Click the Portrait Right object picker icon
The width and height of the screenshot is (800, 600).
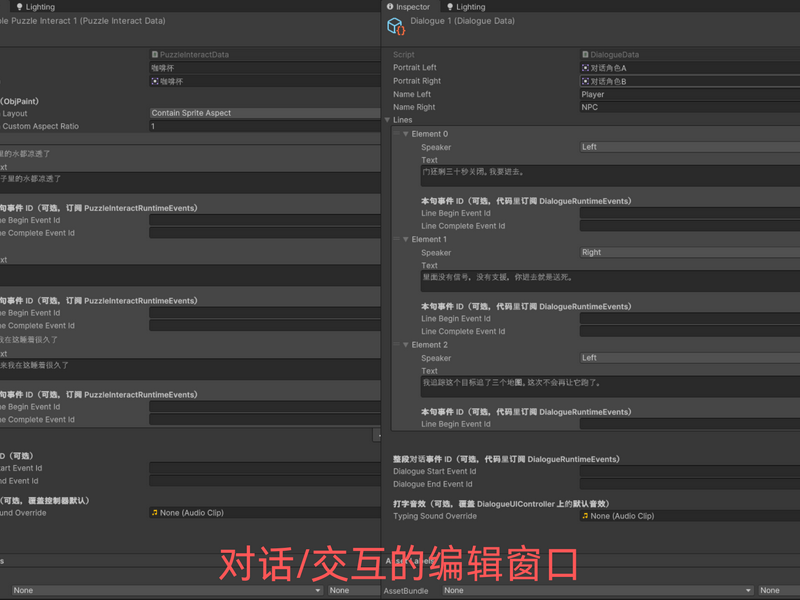tap(585, 81)
